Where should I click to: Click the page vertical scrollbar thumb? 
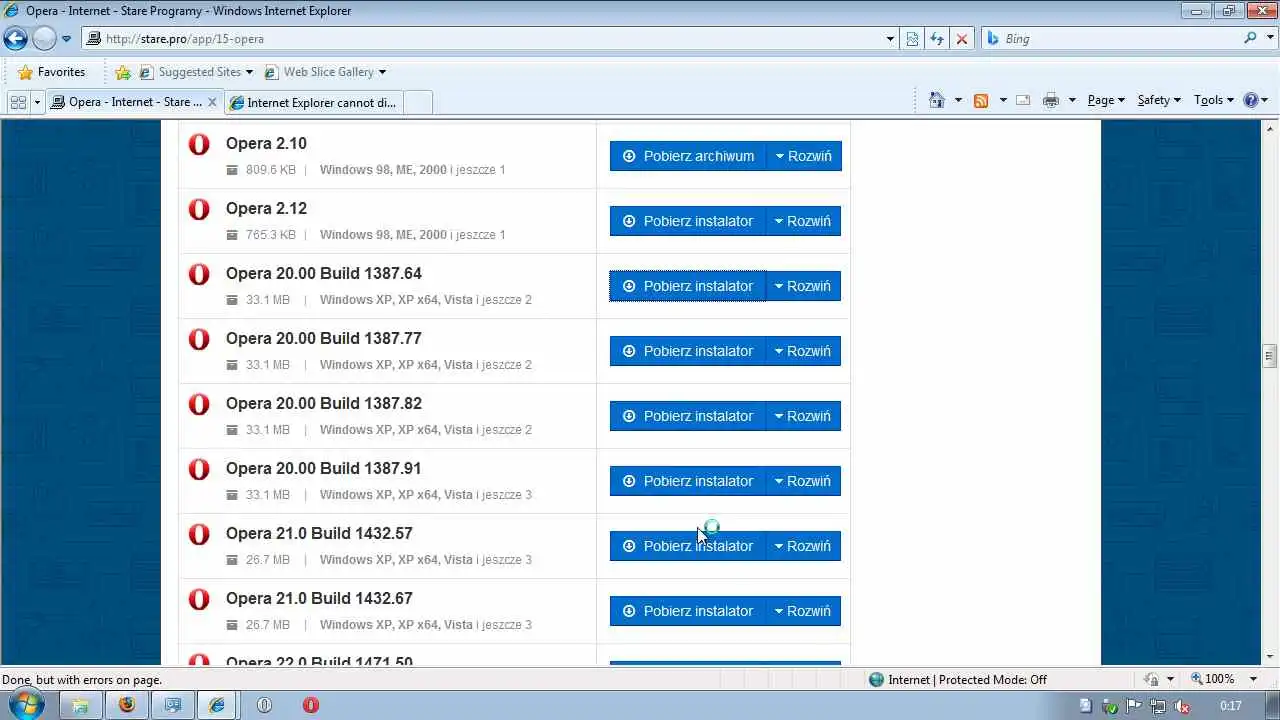[1270, 355]
